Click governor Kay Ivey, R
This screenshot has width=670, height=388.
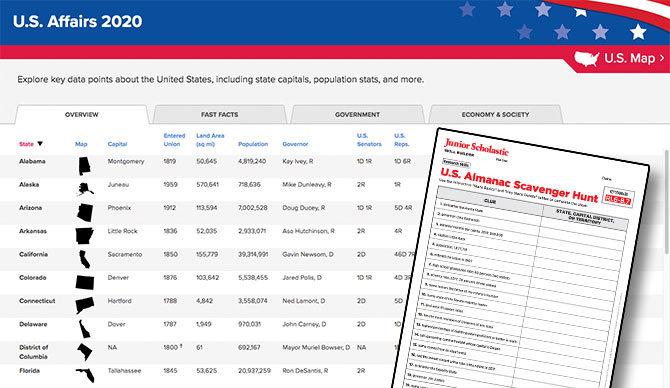298,161
